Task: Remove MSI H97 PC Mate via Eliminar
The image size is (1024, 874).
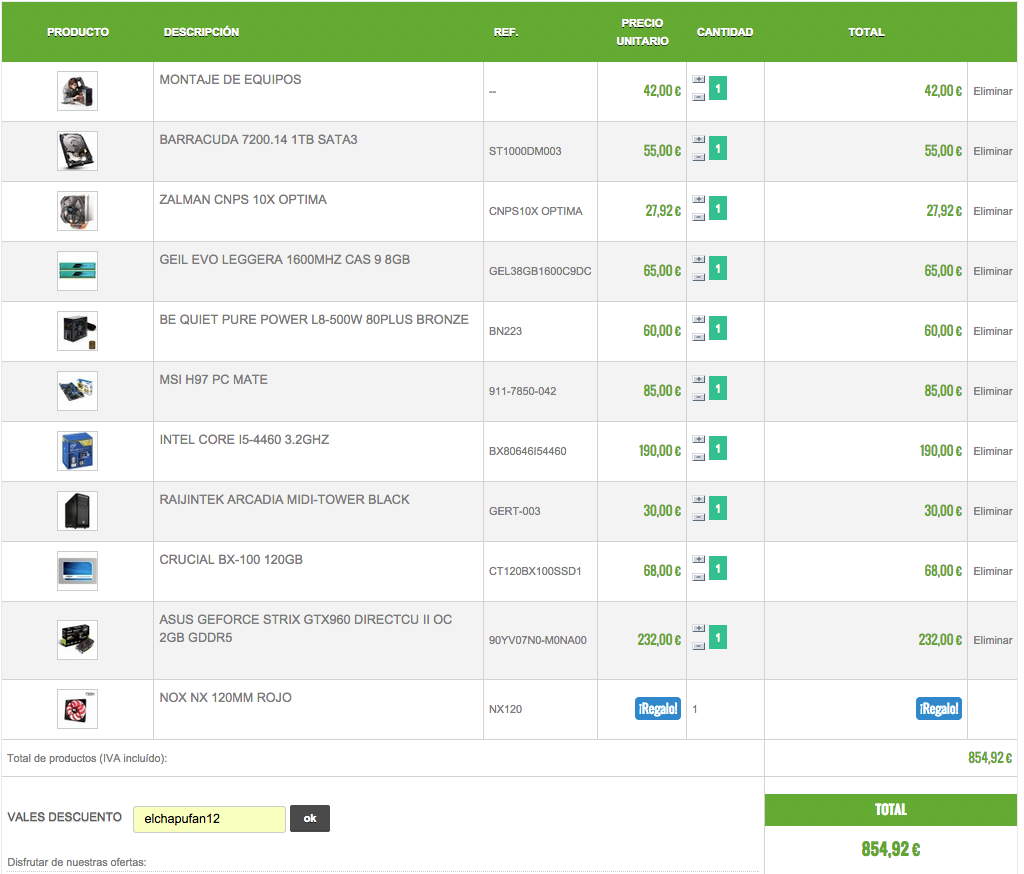Action: pos(992,392)
